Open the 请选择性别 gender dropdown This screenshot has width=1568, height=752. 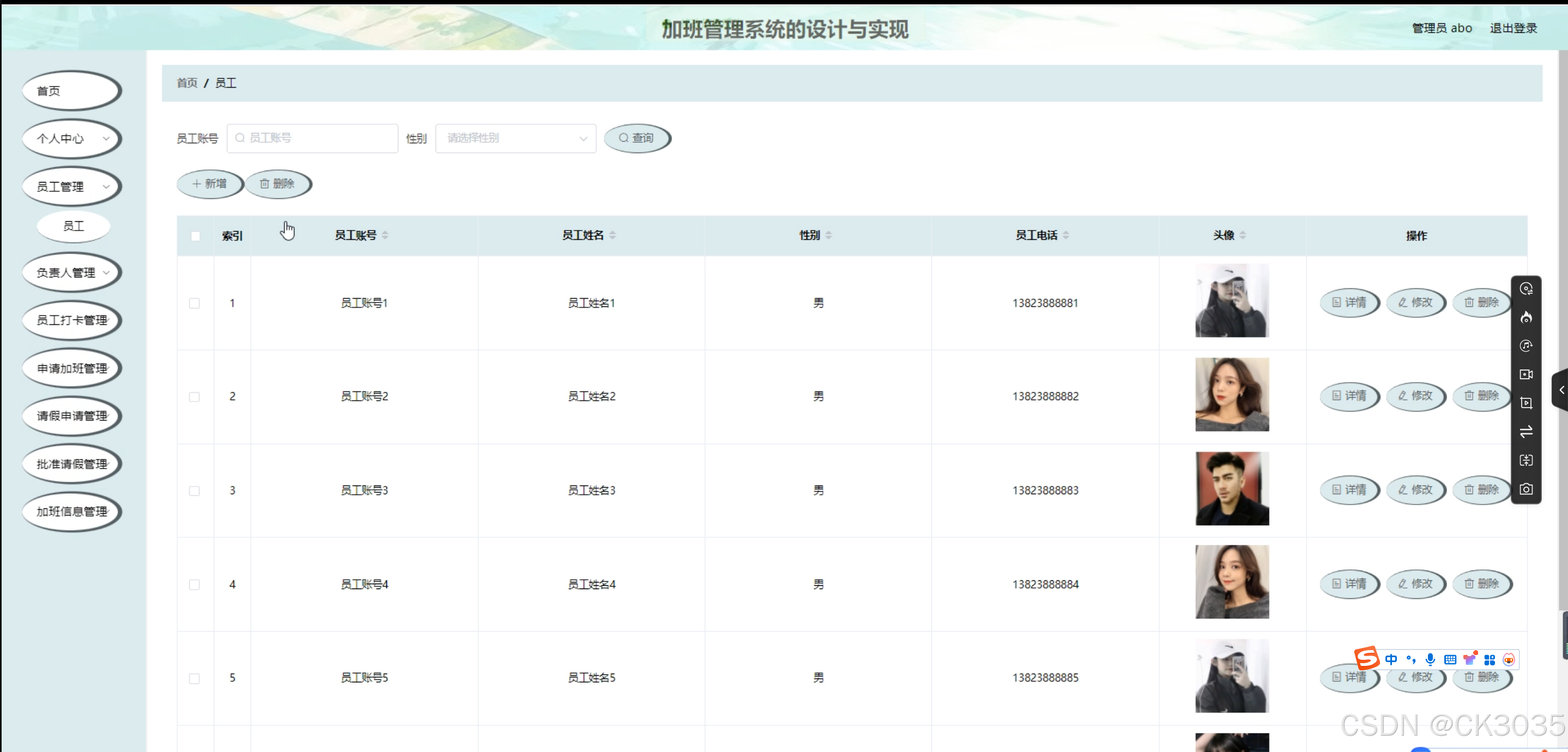[x=515, y=138]
